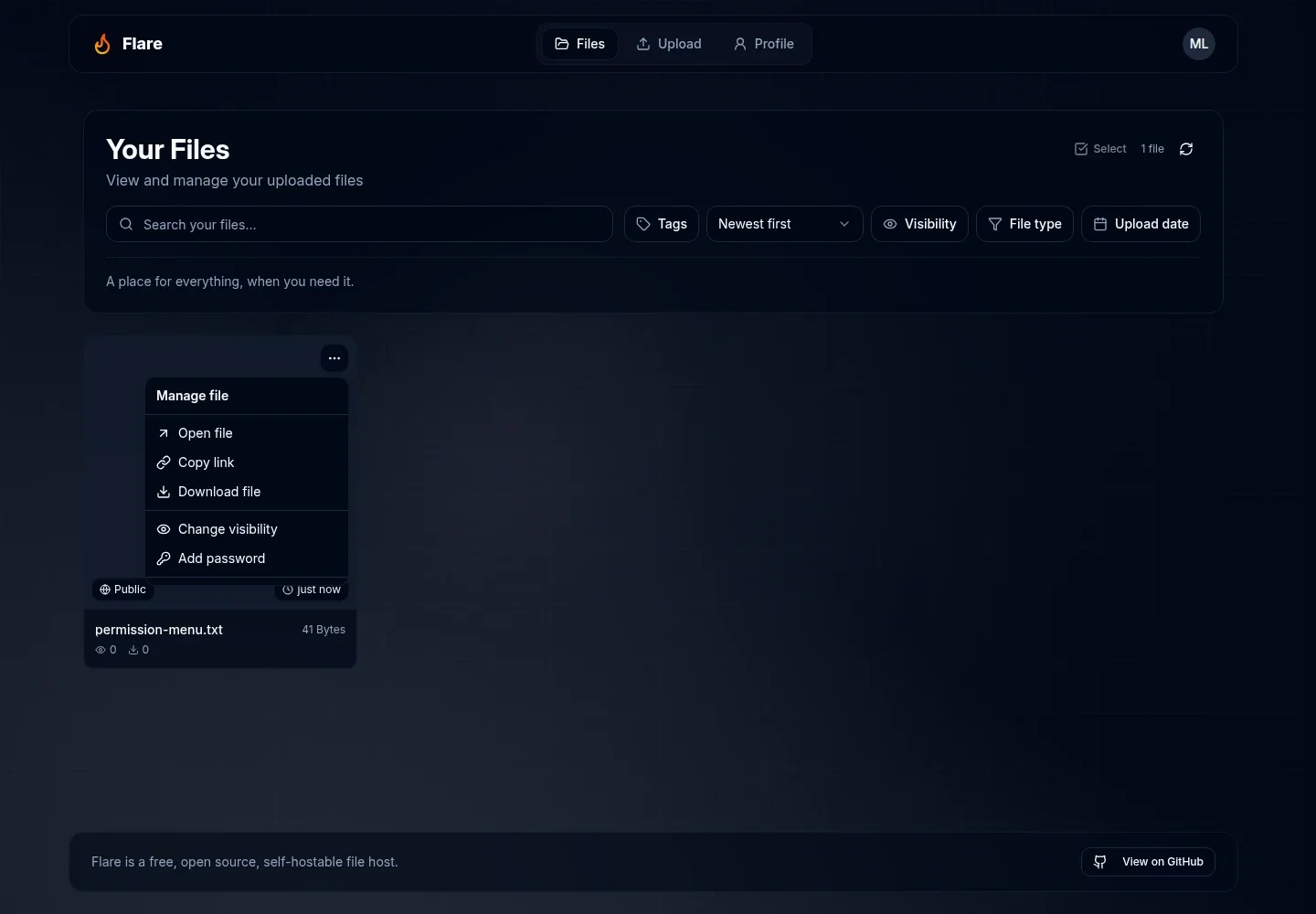
Task: Toggle Select mode for files
Action: point(1100,149)
